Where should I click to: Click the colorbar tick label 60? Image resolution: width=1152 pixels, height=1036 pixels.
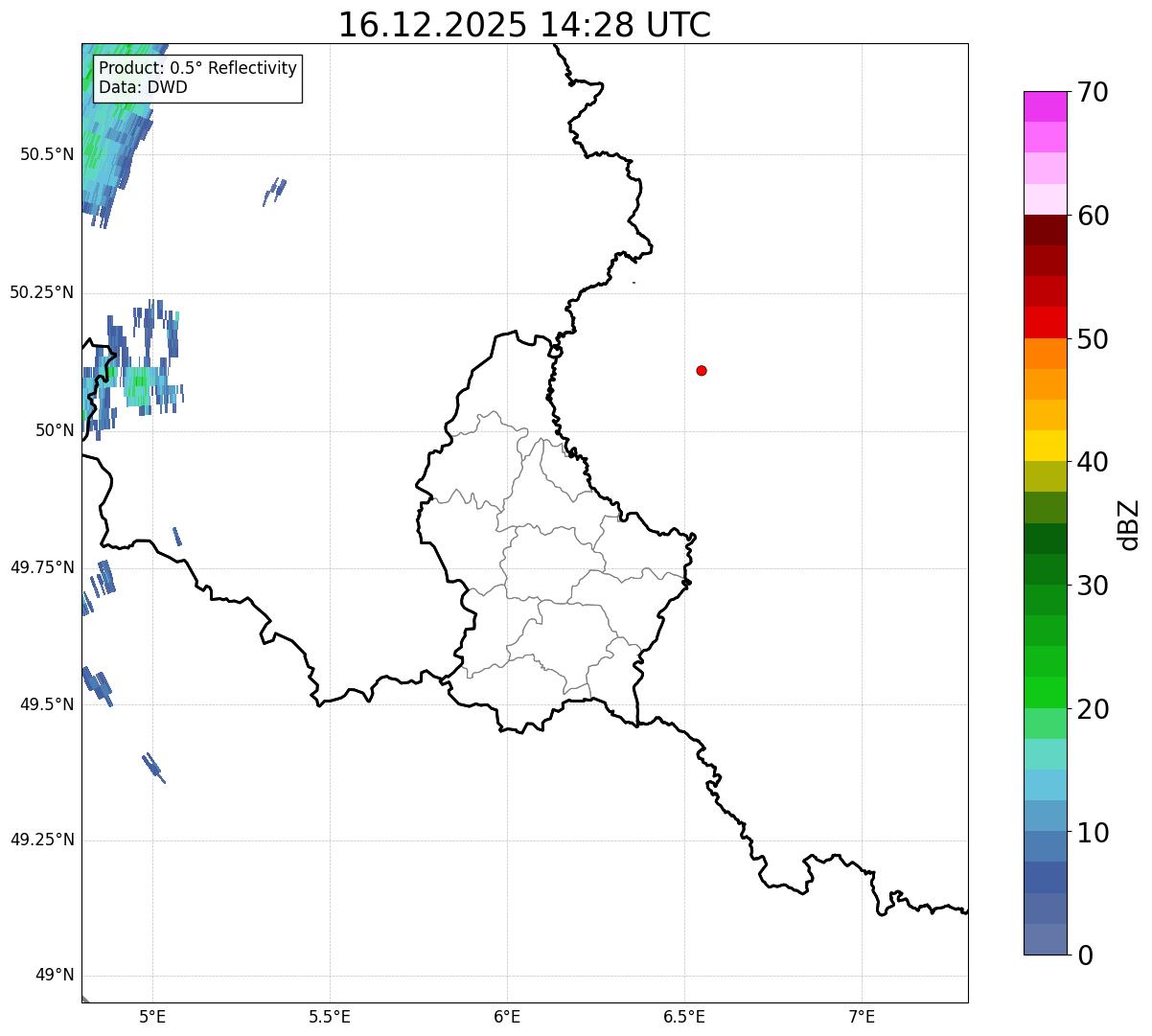[1093, 216]
